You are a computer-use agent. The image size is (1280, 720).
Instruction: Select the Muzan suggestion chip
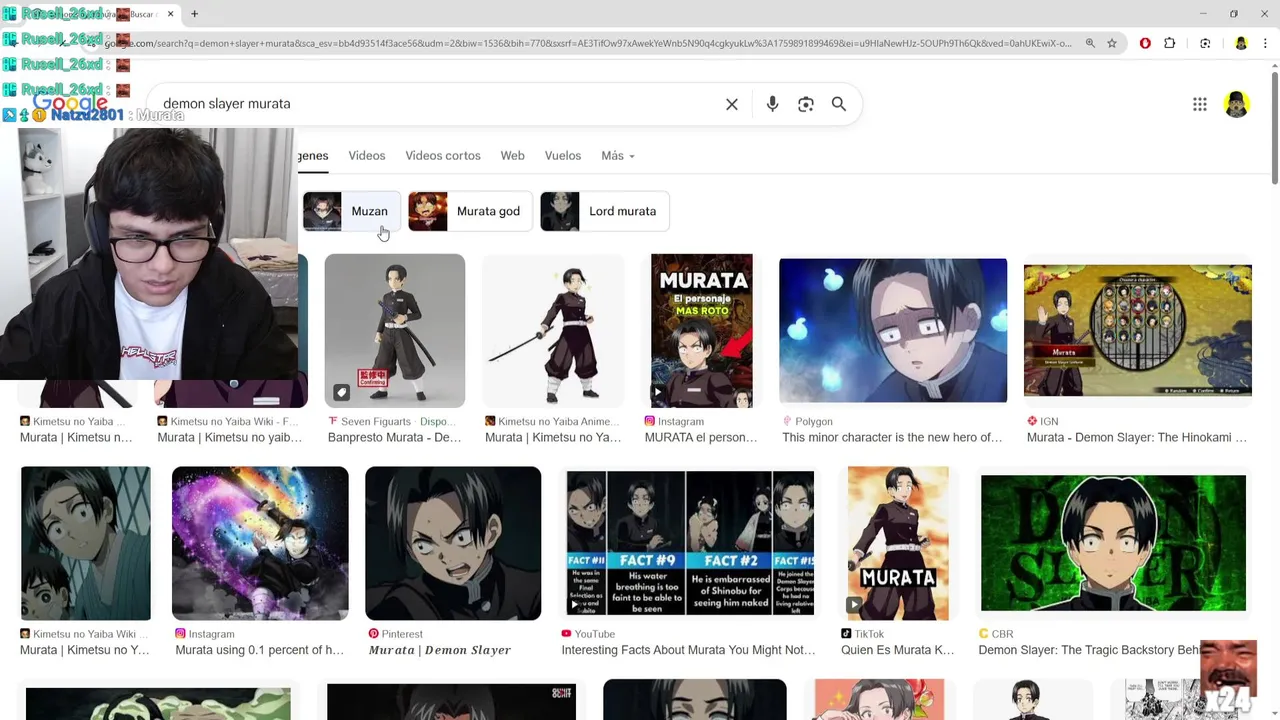[x=352, y=211]
